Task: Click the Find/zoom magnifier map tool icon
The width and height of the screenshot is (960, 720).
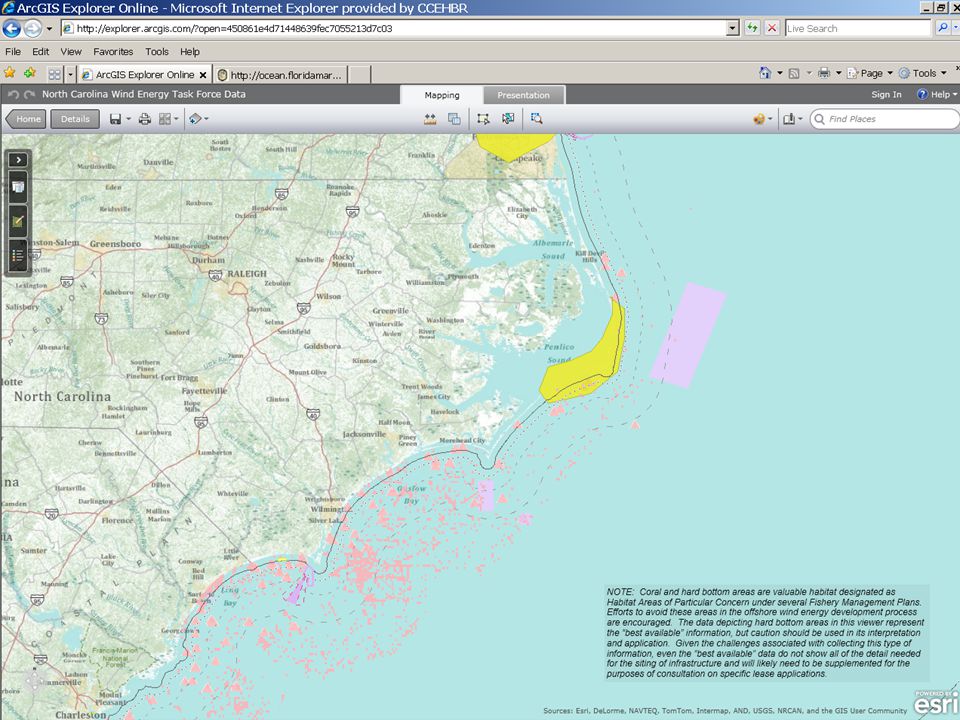Action: [537, 118]
